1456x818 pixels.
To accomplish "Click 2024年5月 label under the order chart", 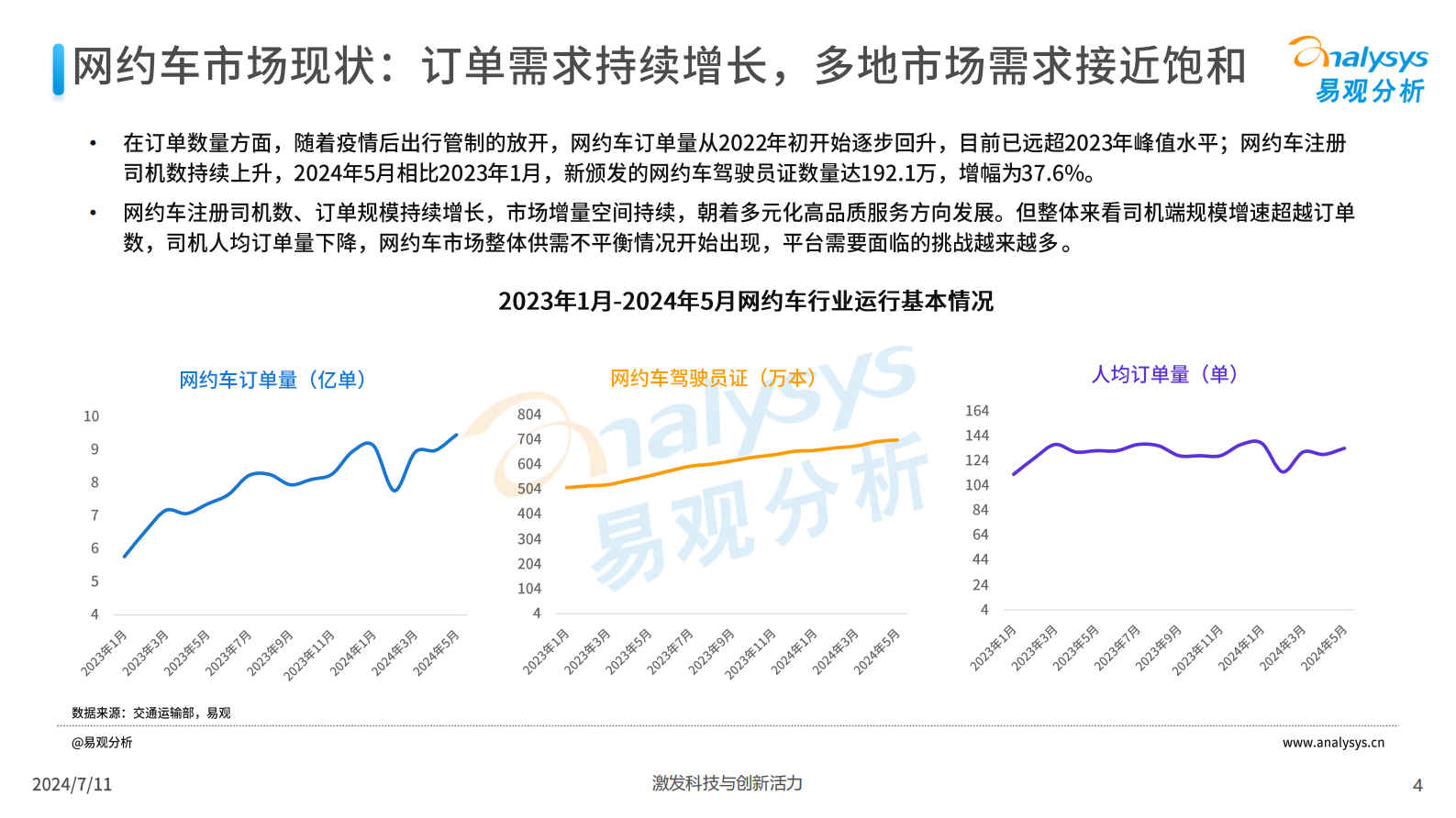I will pos(436,653).
